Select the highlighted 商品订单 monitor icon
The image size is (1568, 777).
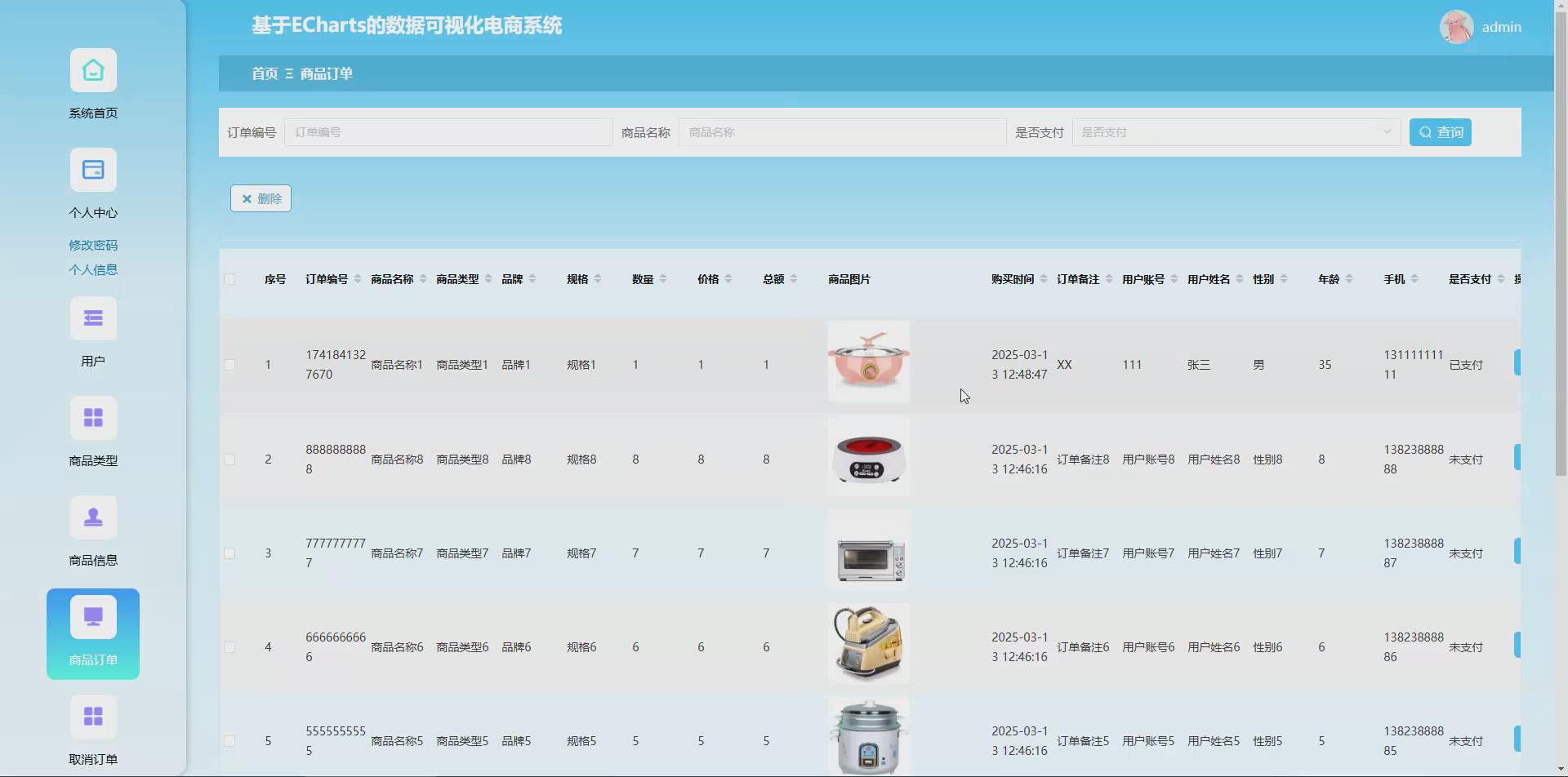[93, 615]
